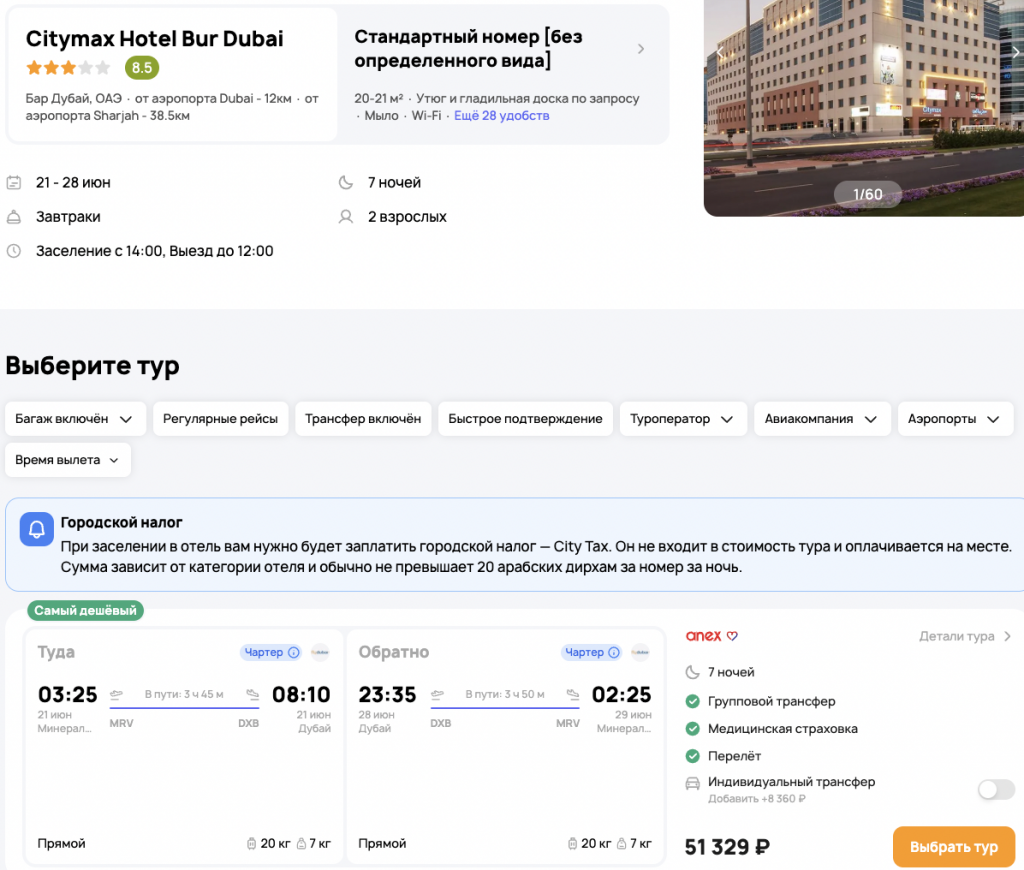1024x870 pixels.
Task: Show the next hotel photo
Action: point(1016,52)
